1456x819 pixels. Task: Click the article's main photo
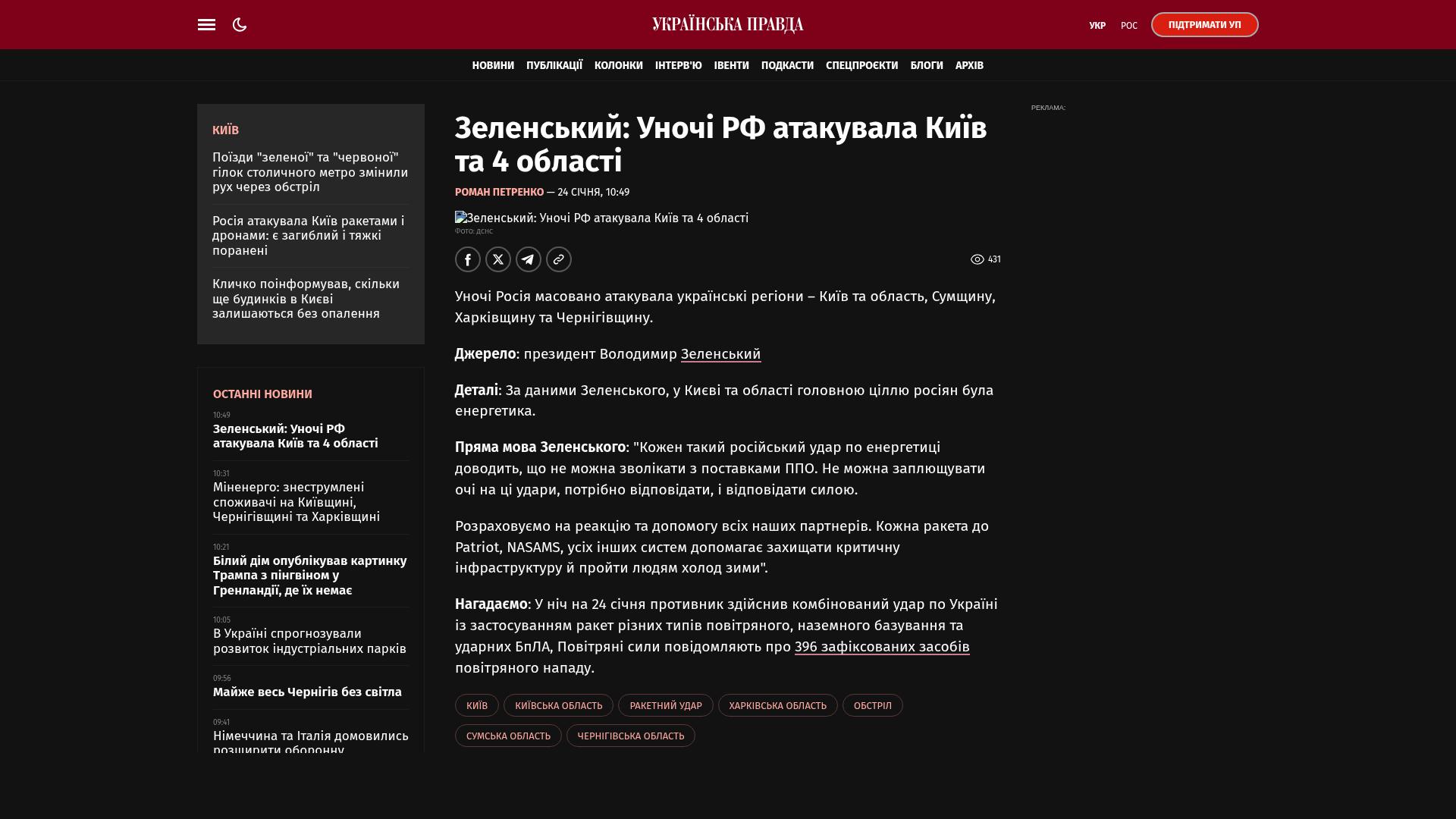click(601, 218)
